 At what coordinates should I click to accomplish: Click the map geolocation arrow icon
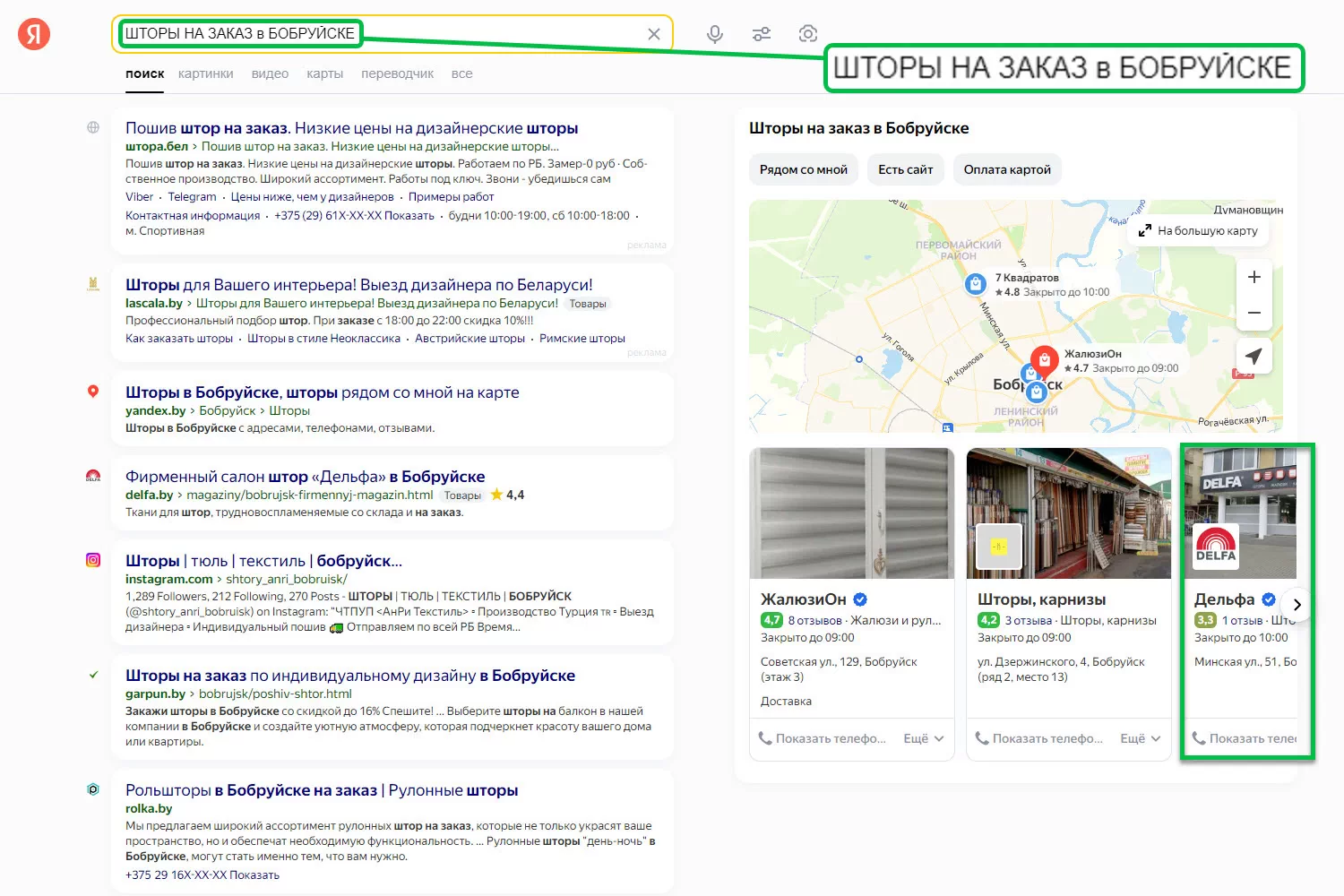(1254, 356)
